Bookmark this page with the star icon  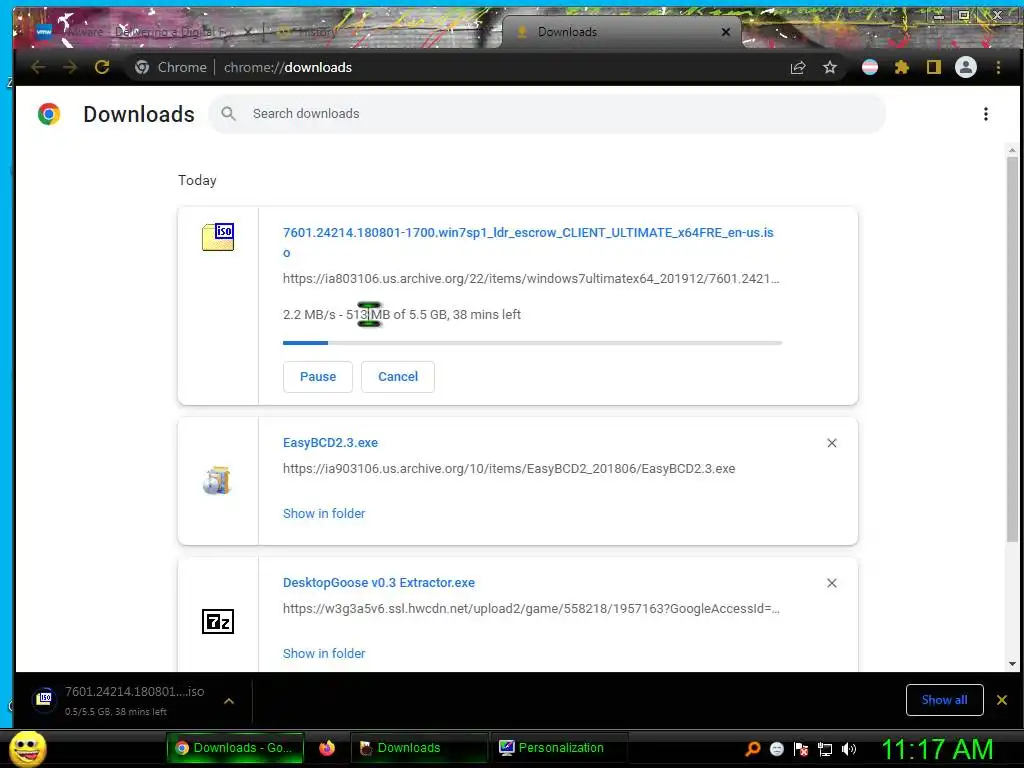(x=829, y=67)
